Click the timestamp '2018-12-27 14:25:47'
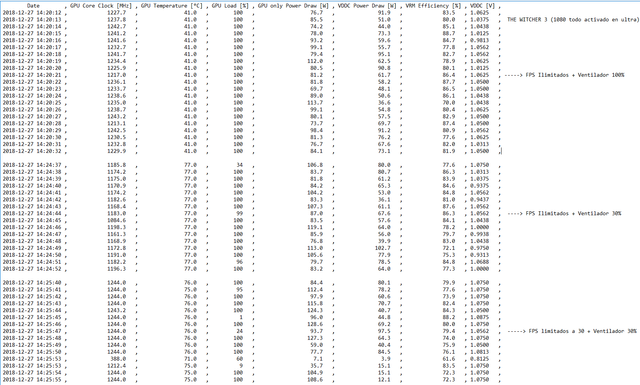 pos(32,331)
